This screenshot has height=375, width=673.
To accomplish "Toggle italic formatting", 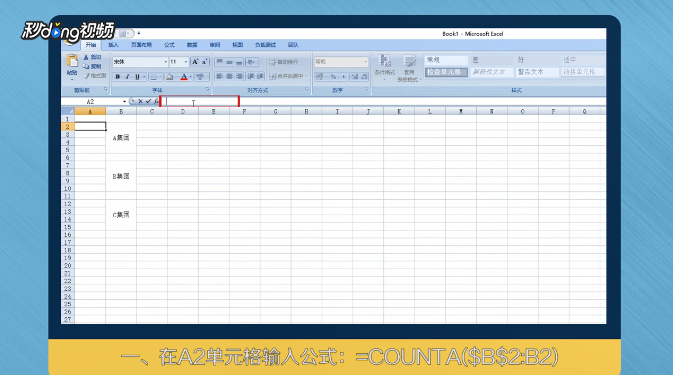I will click(127, 77).
